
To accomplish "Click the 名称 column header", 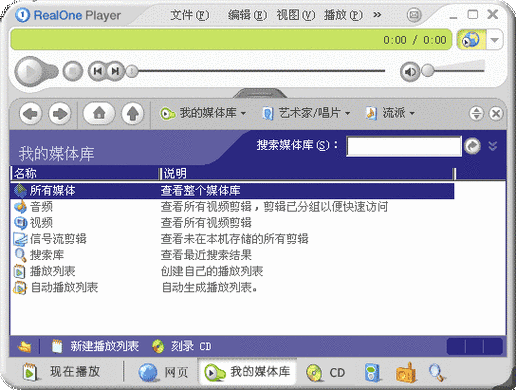I will click(85, 173).
